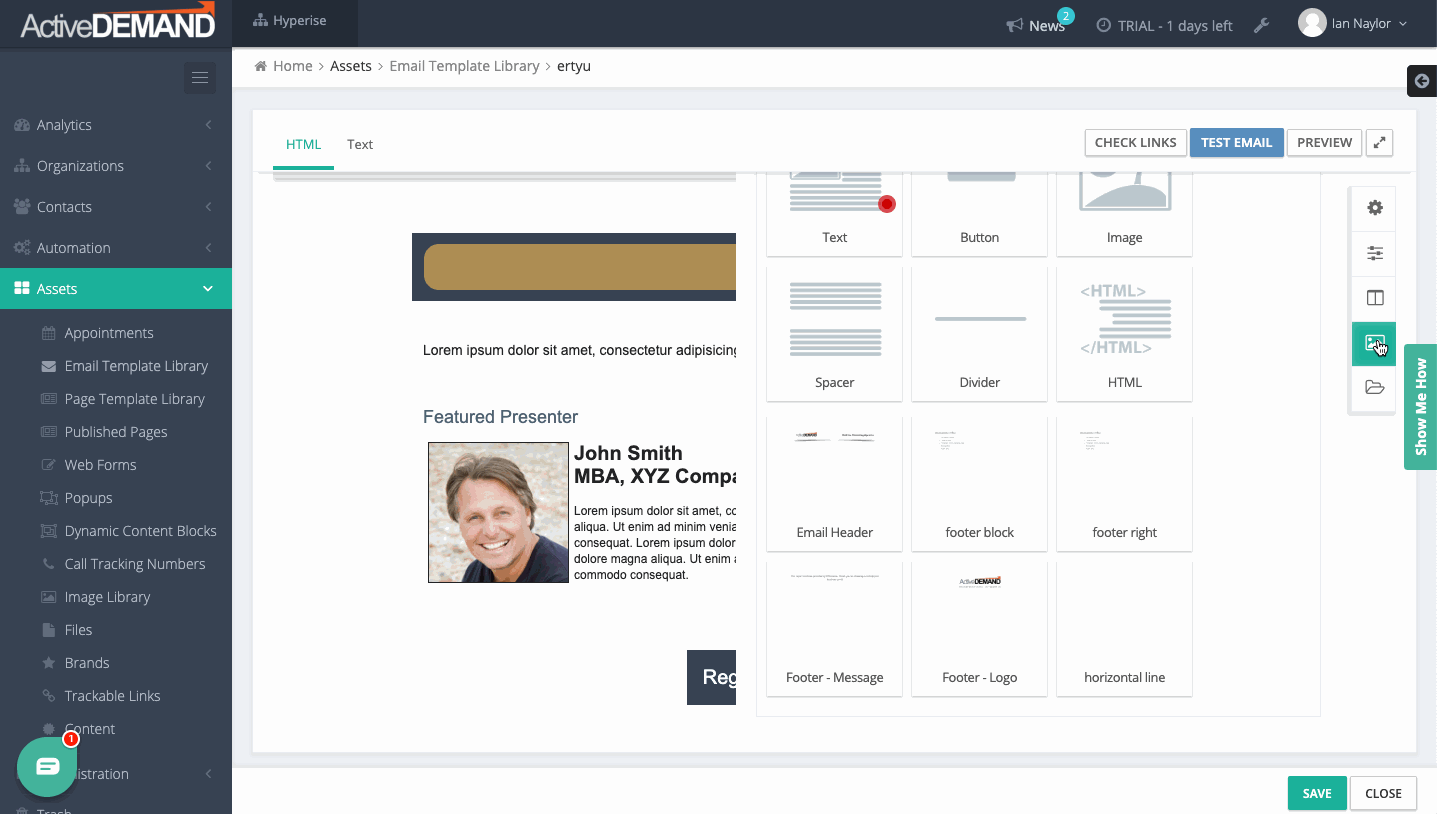Open Appointments in the sidebar
The image size is (1437, 814).
coord(109,333)
